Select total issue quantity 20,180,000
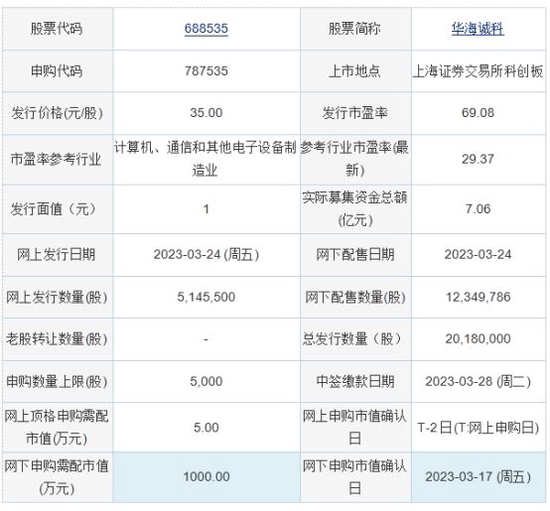Screen dimensions: 550x511 click(478, 339)
